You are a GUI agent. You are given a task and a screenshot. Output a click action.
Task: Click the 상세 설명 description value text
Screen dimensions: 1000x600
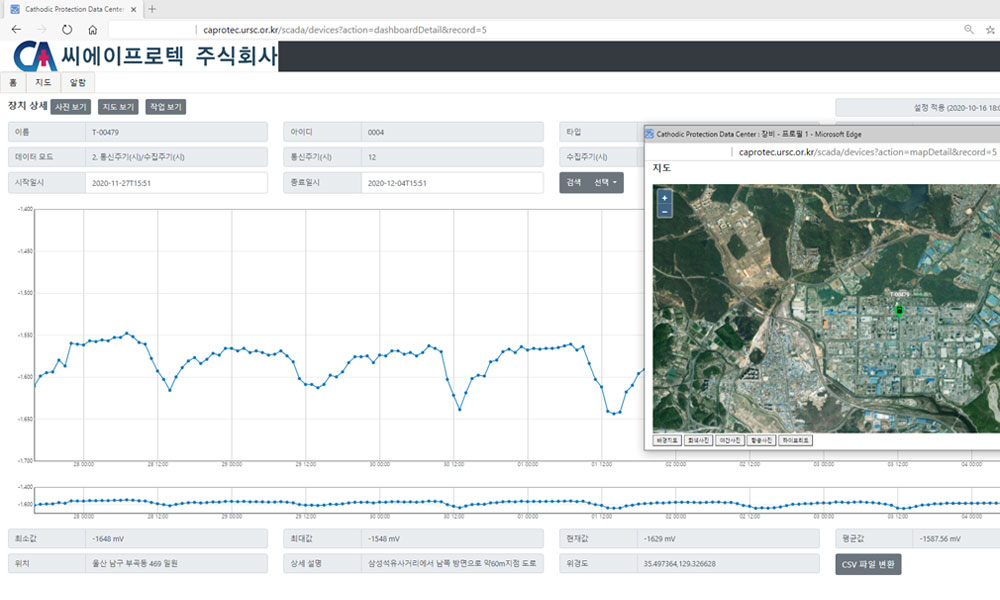click(x=452, y=564)
